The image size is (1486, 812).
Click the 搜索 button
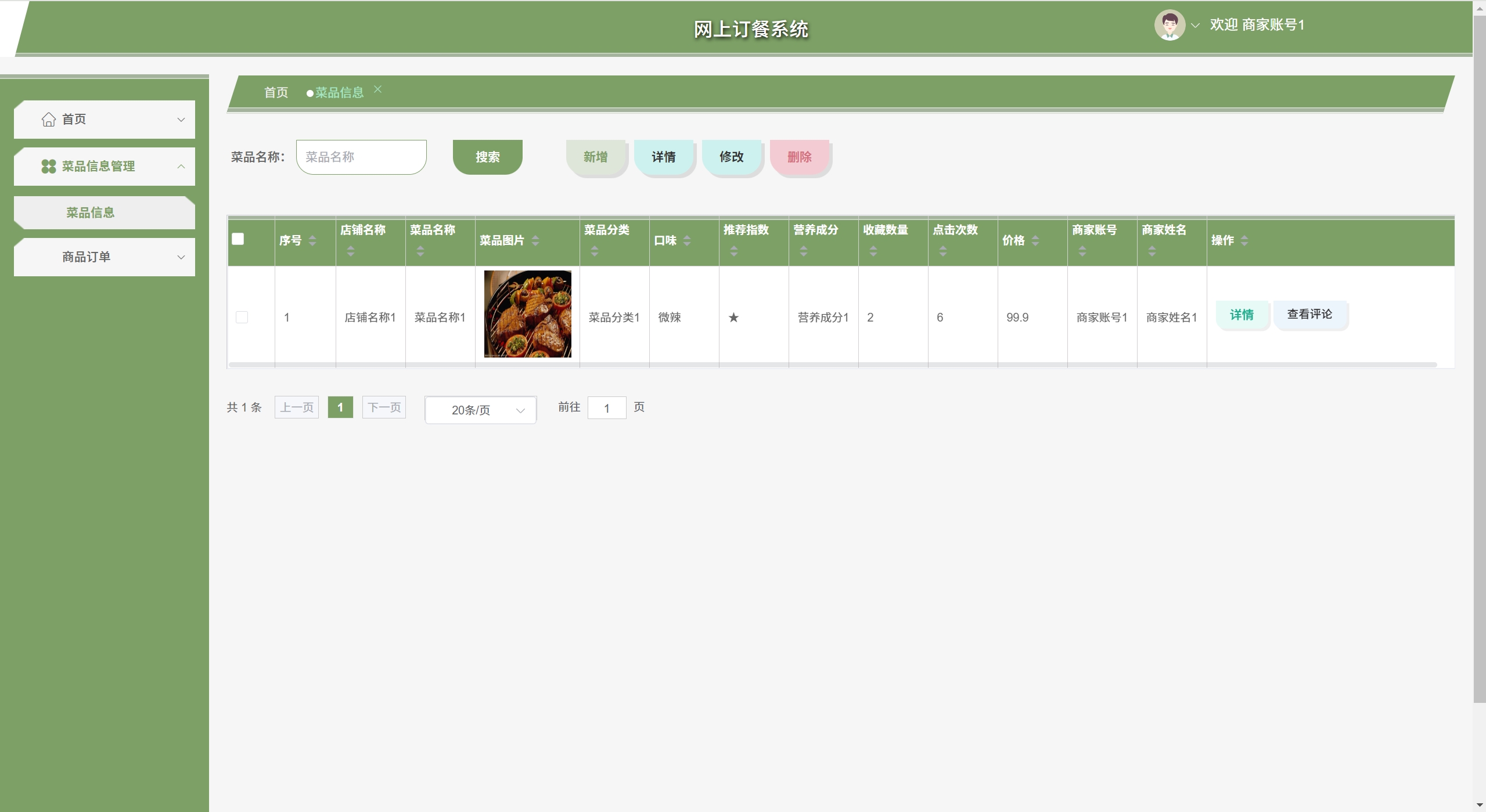pos(487,157)
